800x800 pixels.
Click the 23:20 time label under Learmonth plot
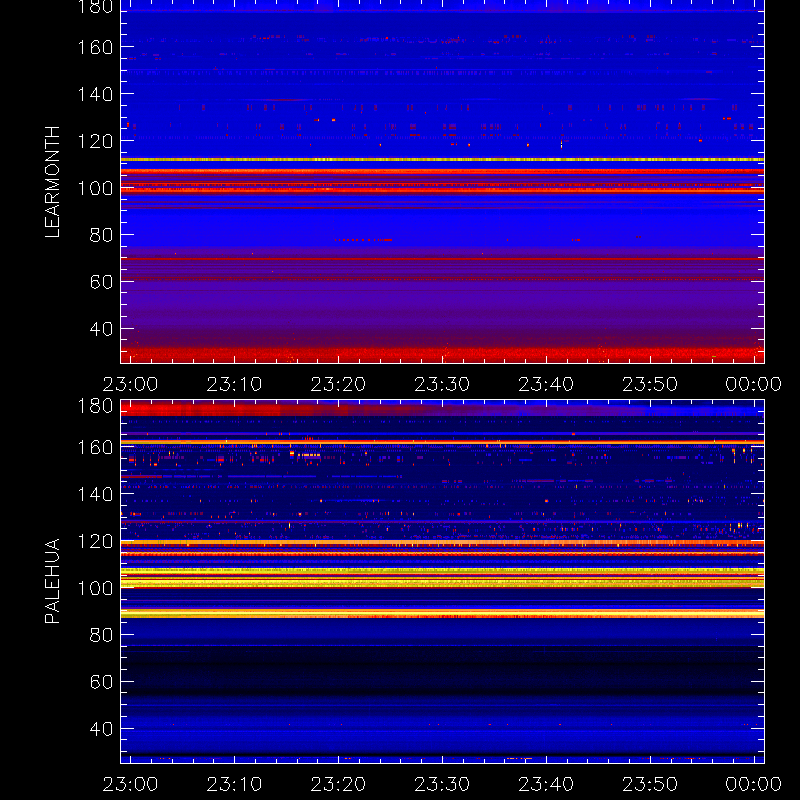pos(338,384)
